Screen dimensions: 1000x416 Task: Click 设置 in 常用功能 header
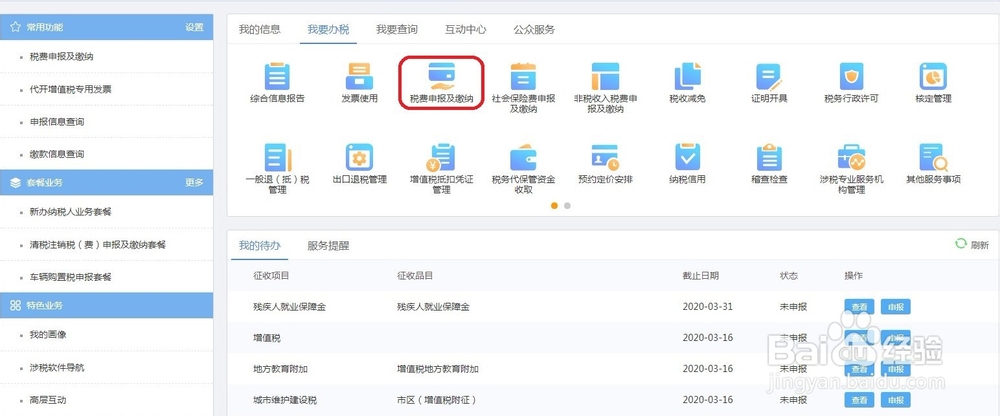click(x=195, y=27)
